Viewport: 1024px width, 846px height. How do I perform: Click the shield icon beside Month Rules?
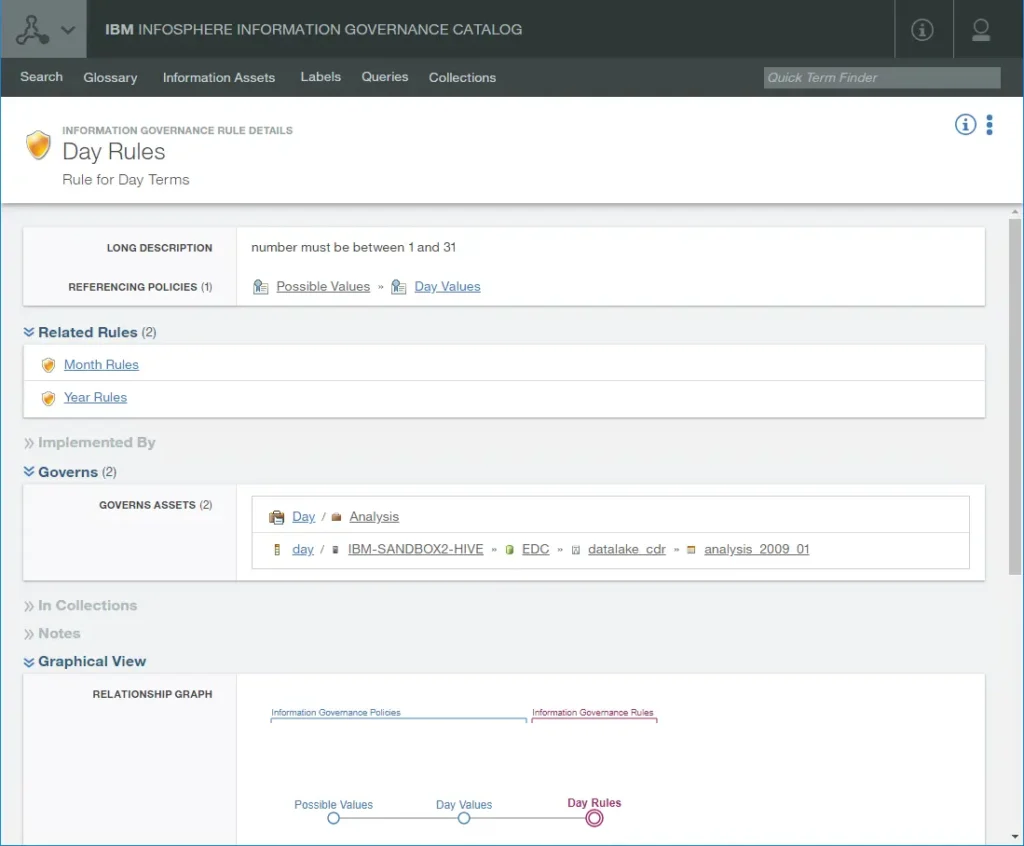48,364
